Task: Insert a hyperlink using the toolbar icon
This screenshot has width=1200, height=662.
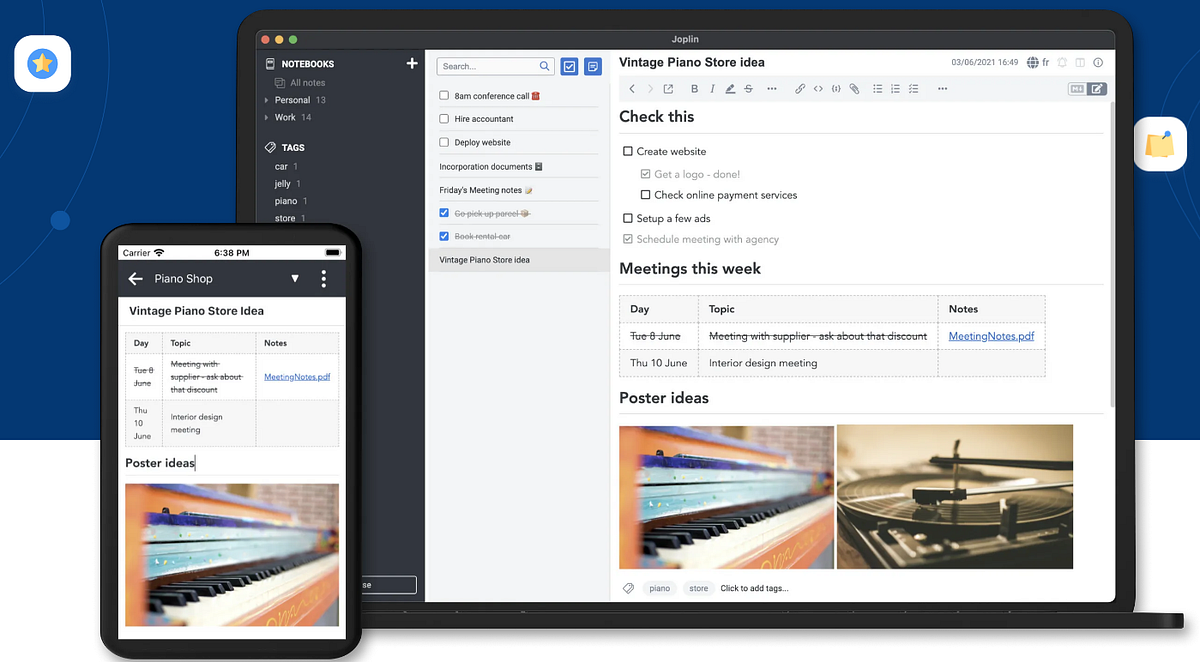Action: tap(800, 88)
